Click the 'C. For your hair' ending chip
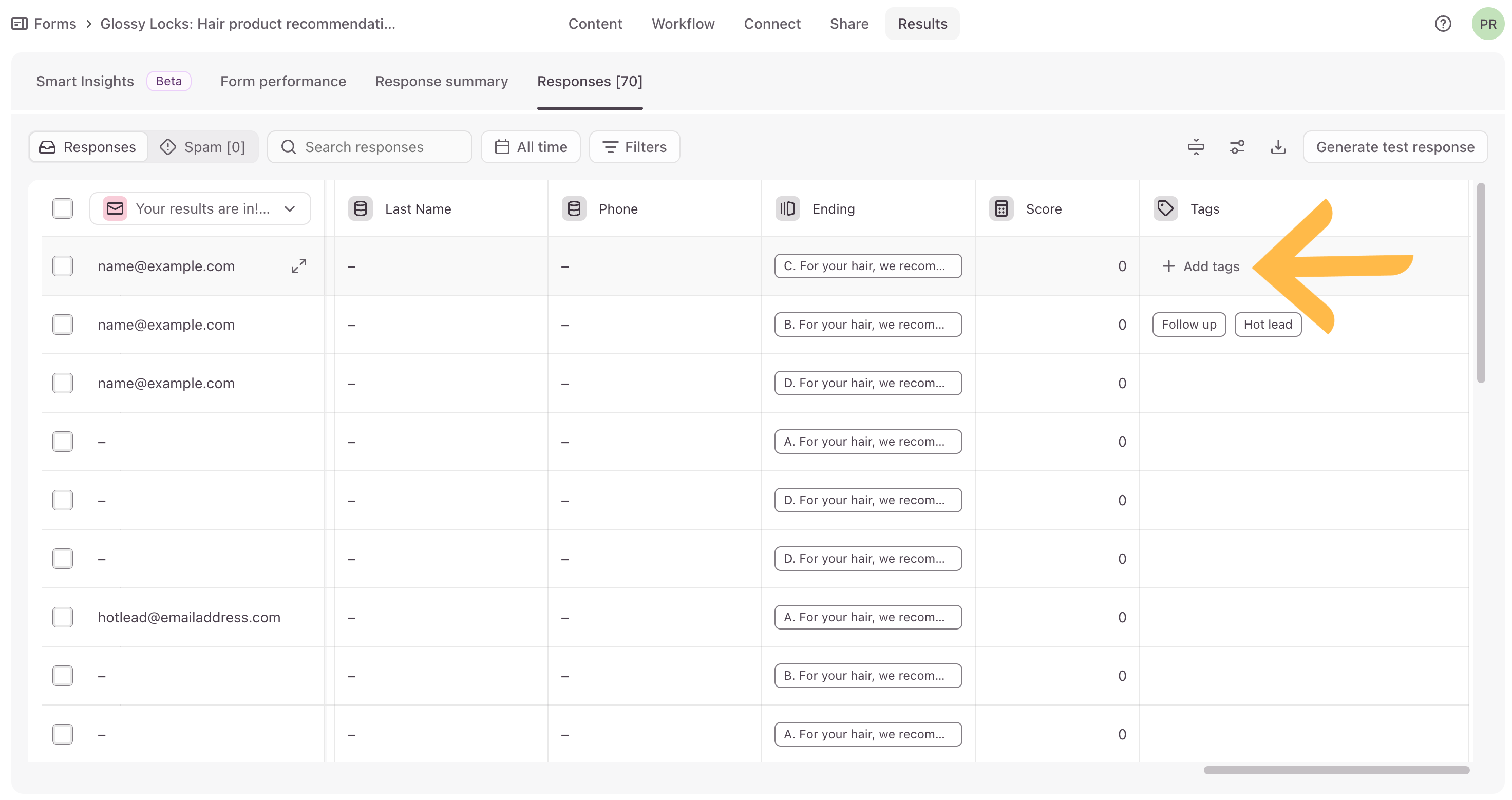 867,266
